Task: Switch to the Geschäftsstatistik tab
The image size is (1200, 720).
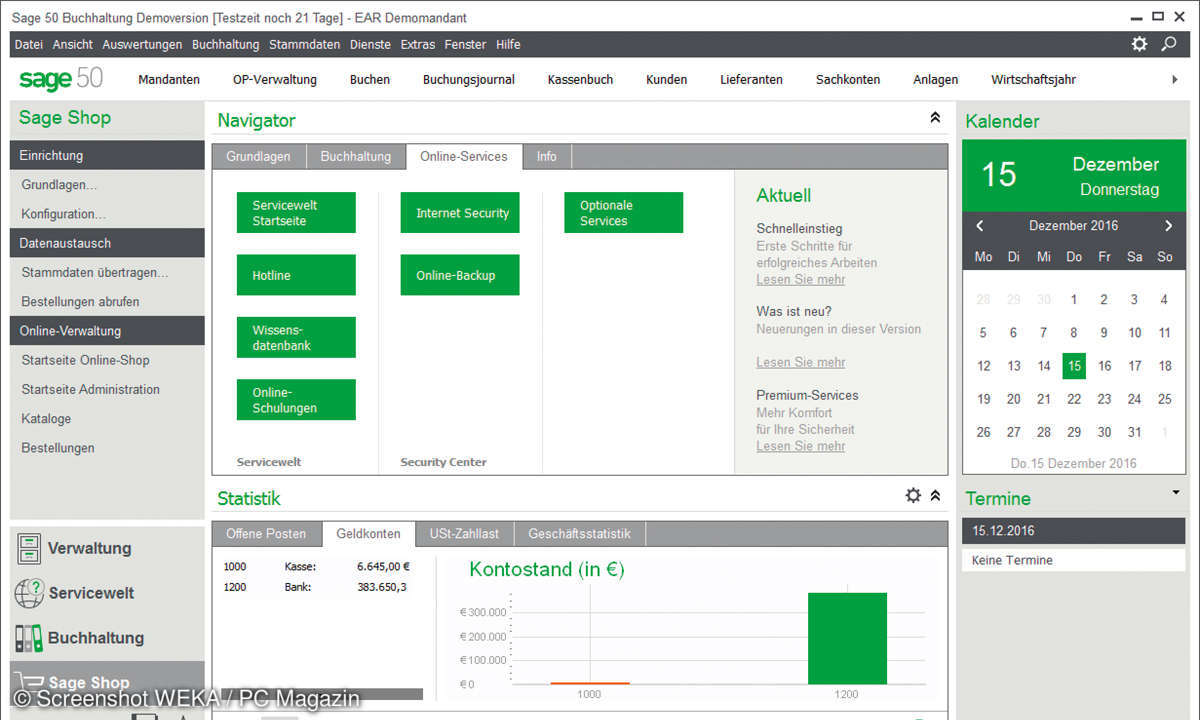Action: [580, 534]
